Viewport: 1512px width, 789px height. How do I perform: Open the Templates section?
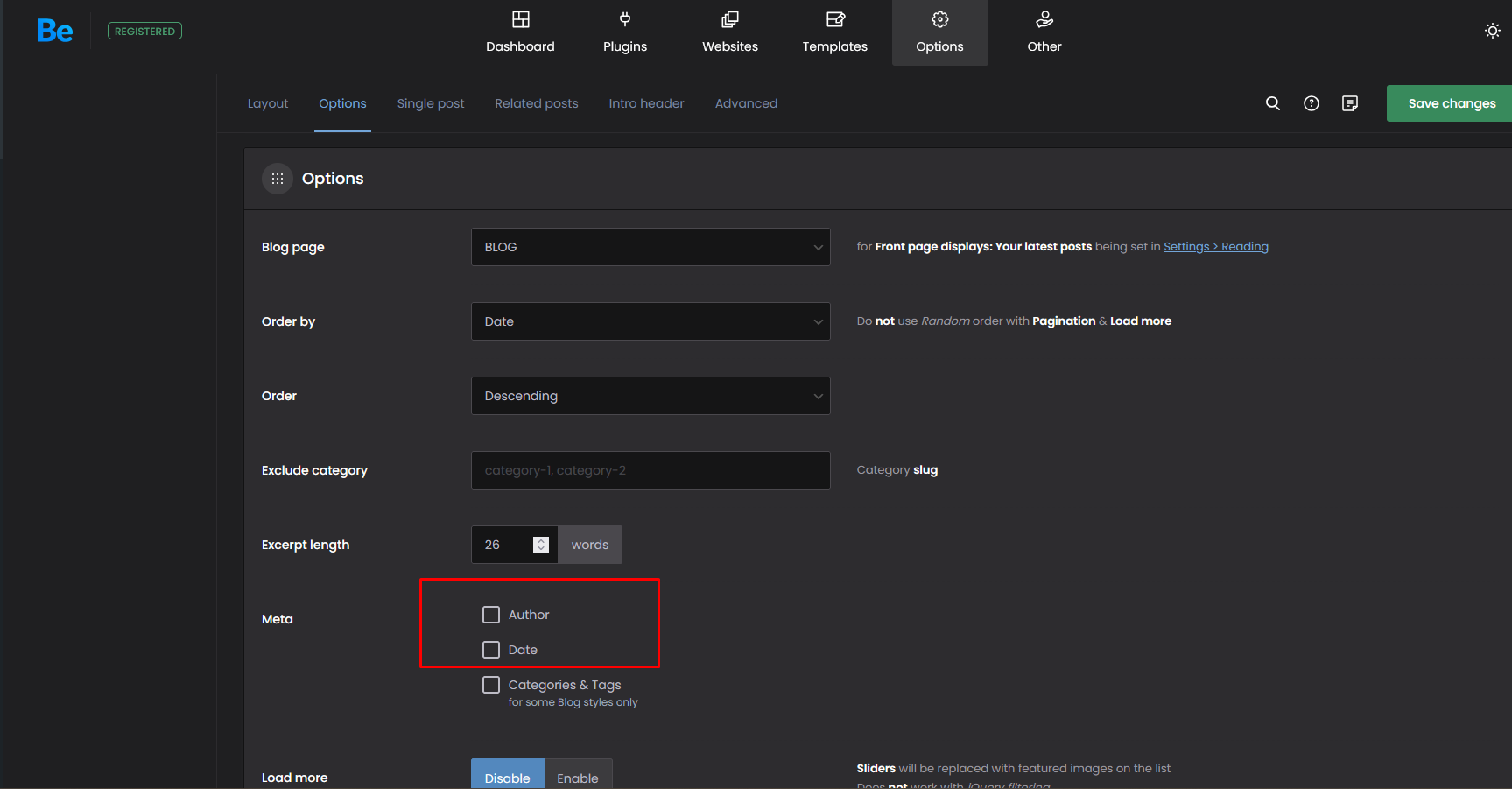coord(835,32)
